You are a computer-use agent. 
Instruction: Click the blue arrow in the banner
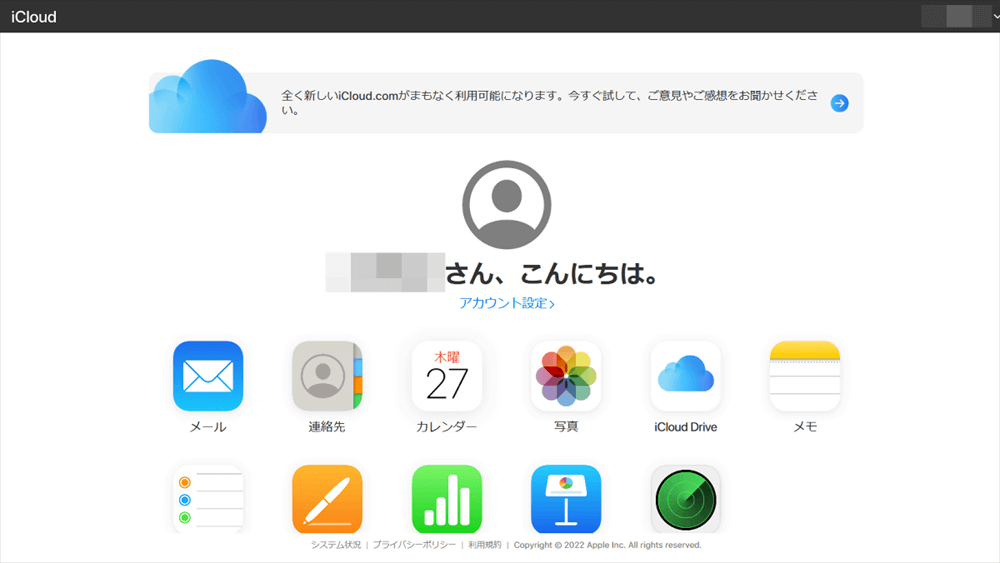coord(840,103)
